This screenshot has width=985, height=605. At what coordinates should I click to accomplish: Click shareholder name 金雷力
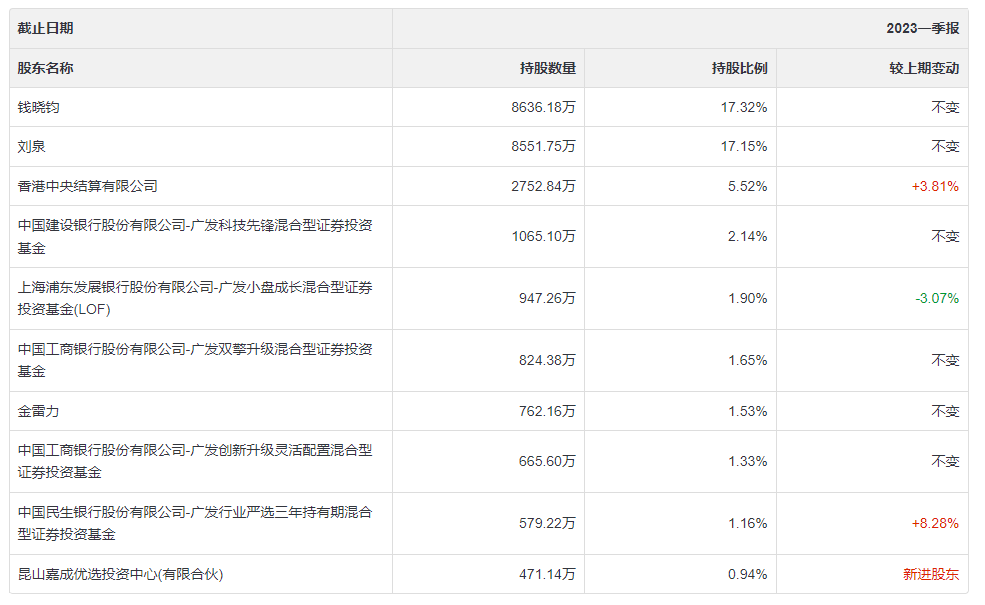tap(39, 411)
